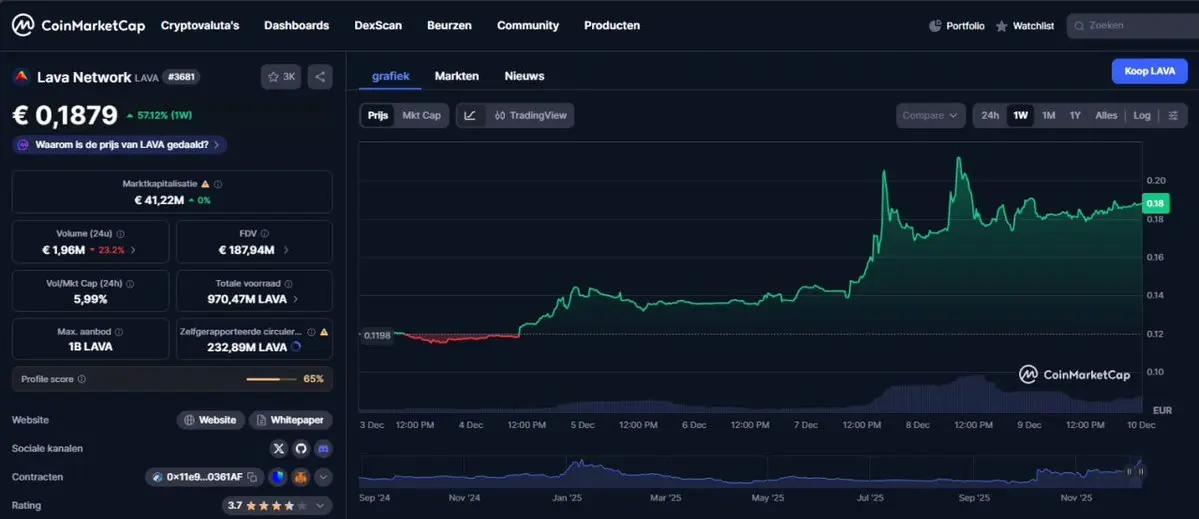Select the Mkt Cap chart mode
The image size is (1199, 519).
tap(421, 115)
